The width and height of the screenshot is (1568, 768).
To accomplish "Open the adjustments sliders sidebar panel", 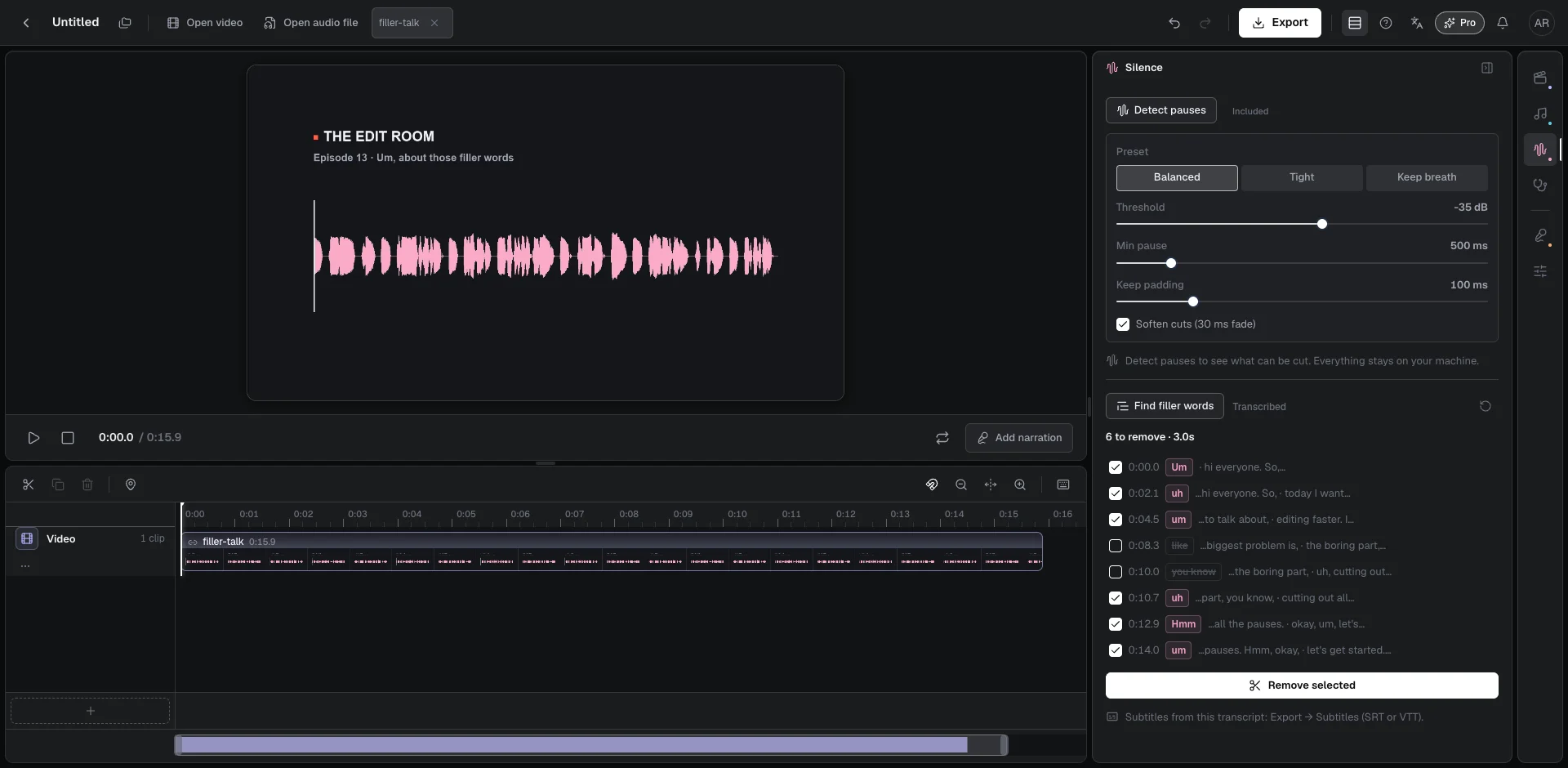I will click(1540, 271).
